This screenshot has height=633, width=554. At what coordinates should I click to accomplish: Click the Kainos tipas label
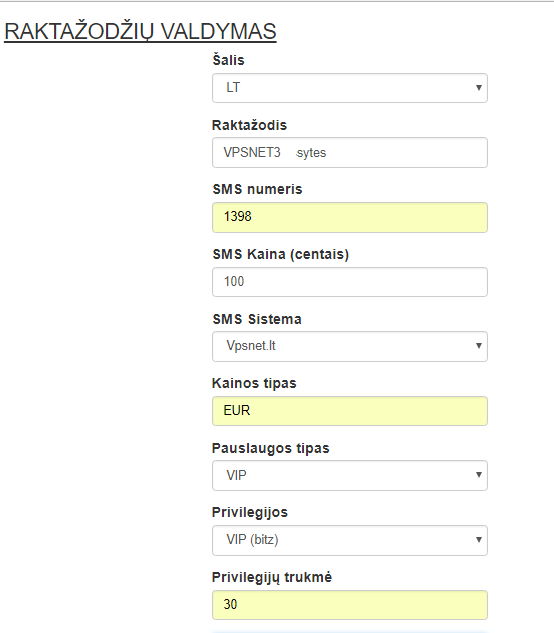[254, 383]
